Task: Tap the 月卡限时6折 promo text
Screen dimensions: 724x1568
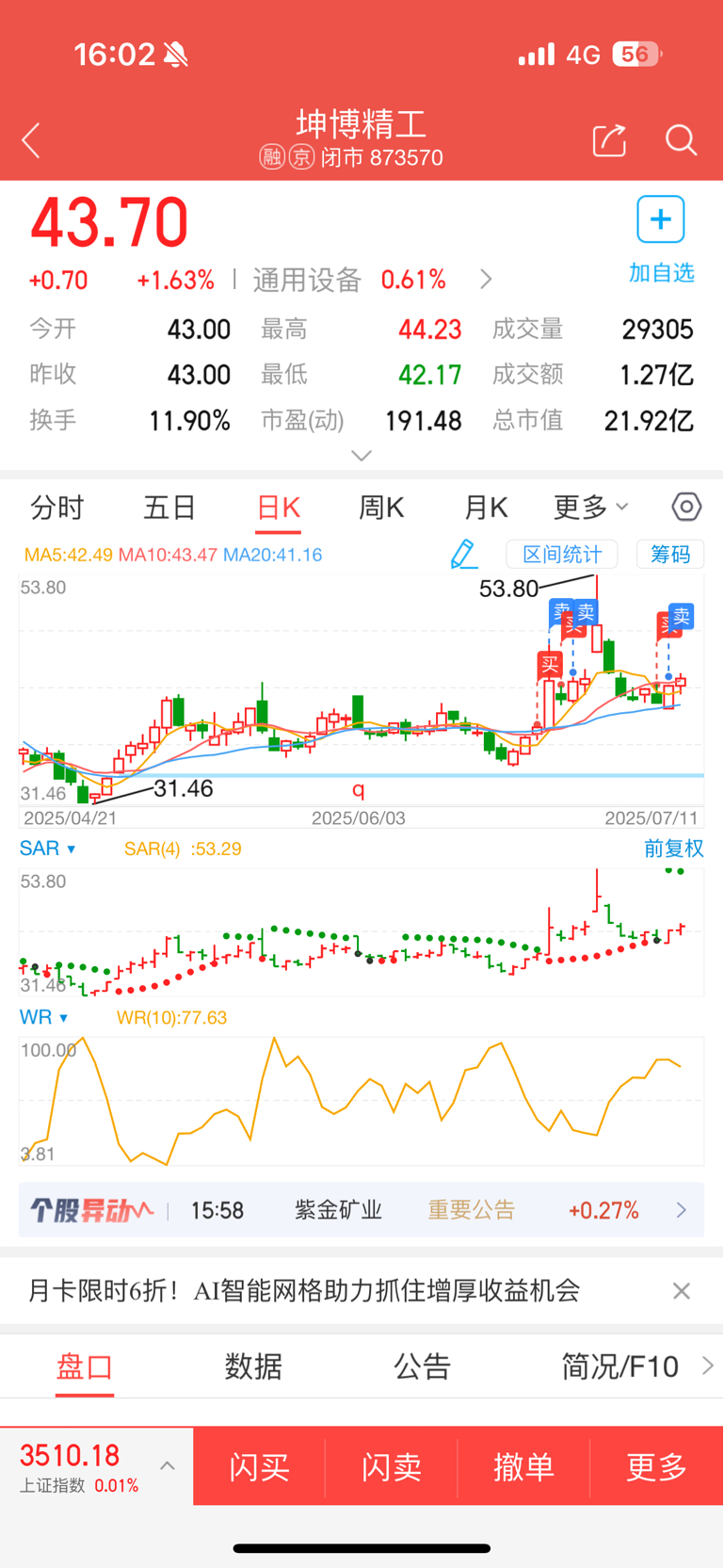Action: [303, 1291]
